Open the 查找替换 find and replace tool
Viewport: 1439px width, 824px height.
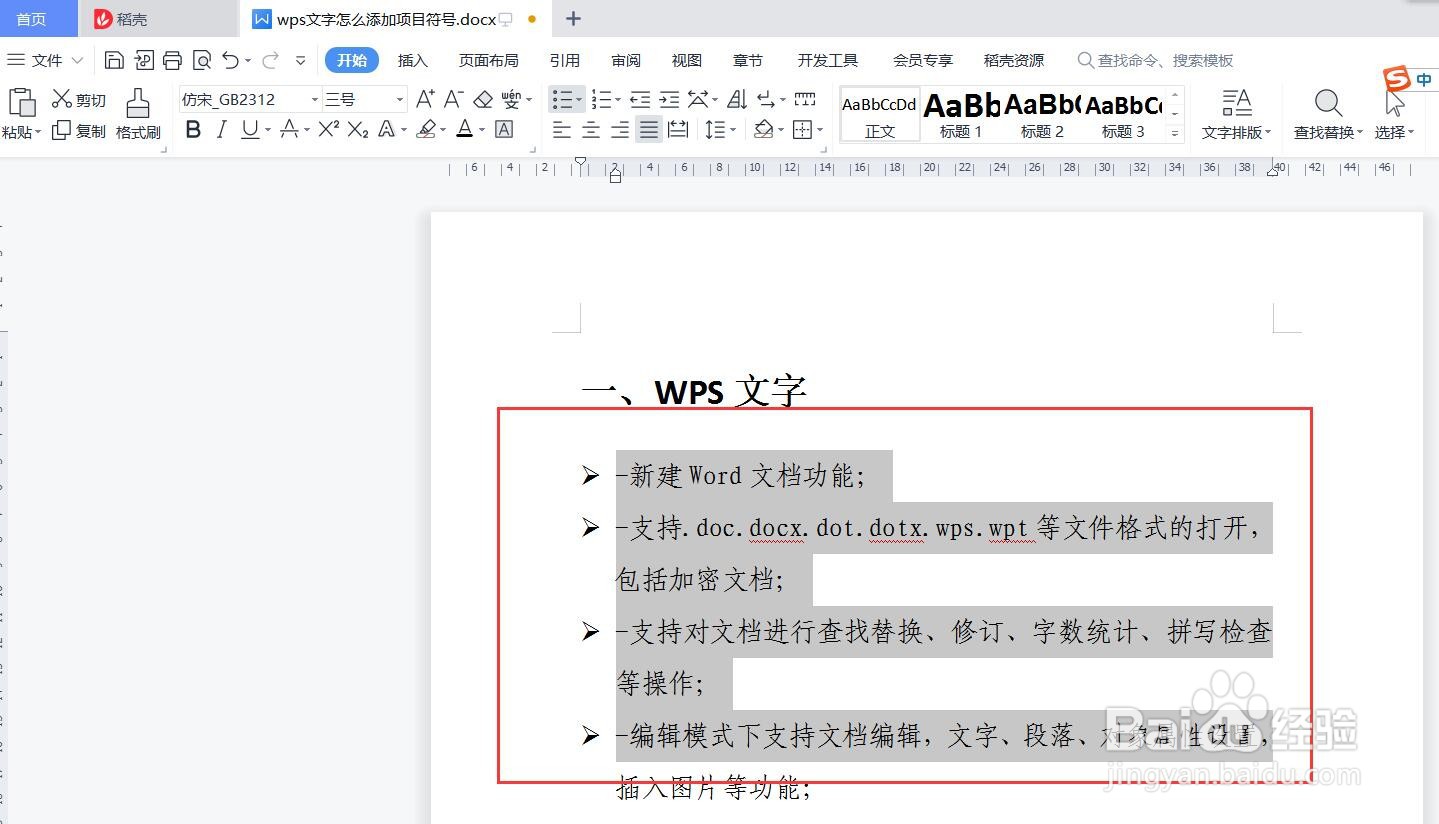pos(1327,113)
